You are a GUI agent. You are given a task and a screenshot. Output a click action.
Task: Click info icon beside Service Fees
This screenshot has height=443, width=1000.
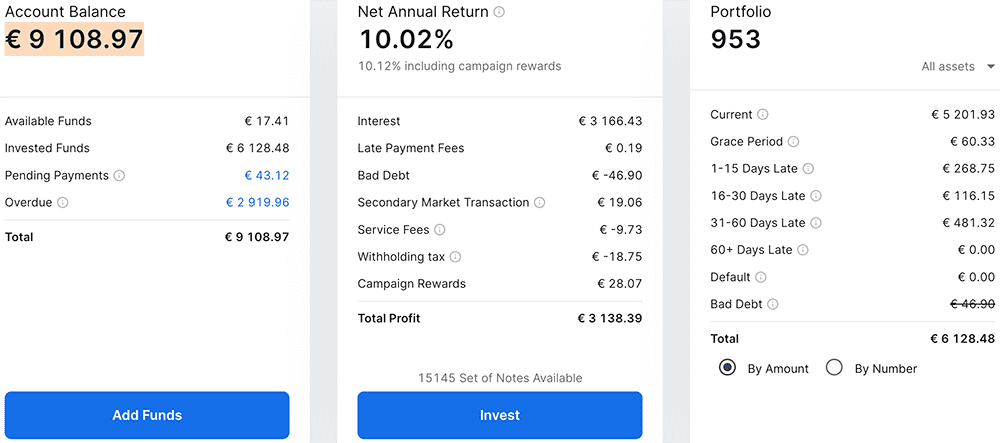coord(440,230)
